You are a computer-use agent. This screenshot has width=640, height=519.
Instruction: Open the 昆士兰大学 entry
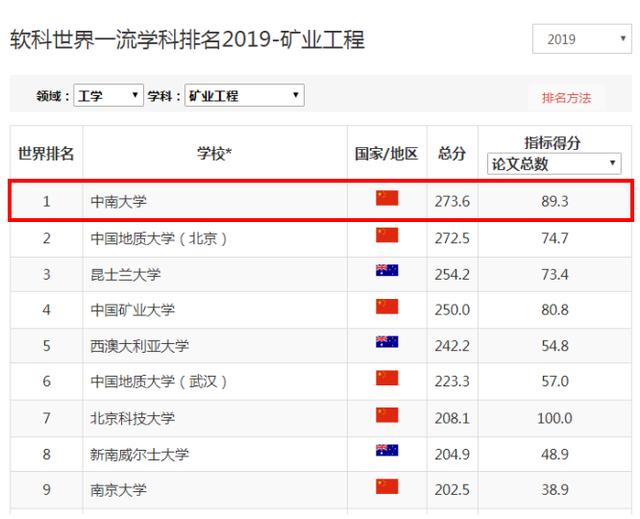coord(125,274)
